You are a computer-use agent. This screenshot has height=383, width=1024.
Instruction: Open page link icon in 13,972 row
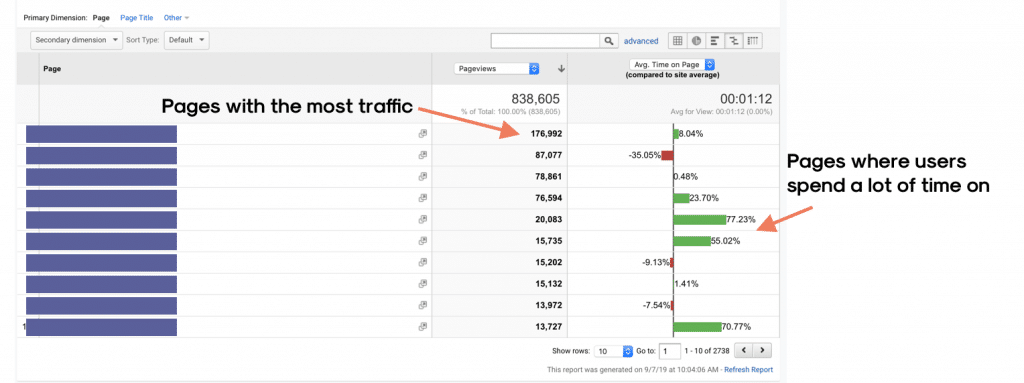[x=423, y=305]
